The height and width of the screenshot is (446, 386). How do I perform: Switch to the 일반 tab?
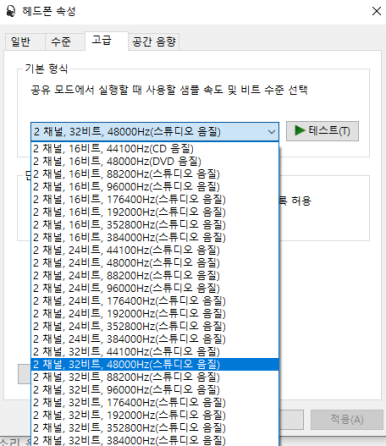[x=25, y=42]
